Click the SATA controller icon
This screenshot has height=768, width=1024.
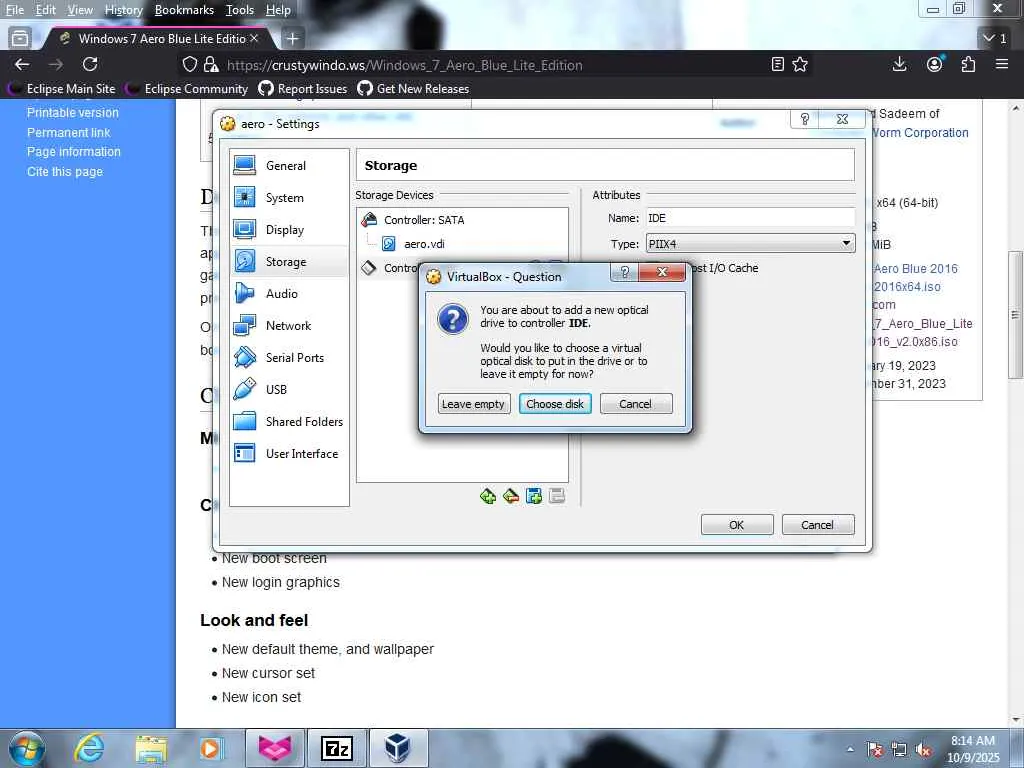[x=369, y=219]
